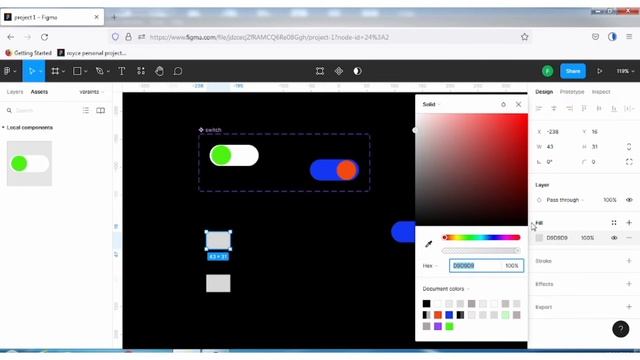
Task: Click the Present play icon
Action: [x=599, y=71]
